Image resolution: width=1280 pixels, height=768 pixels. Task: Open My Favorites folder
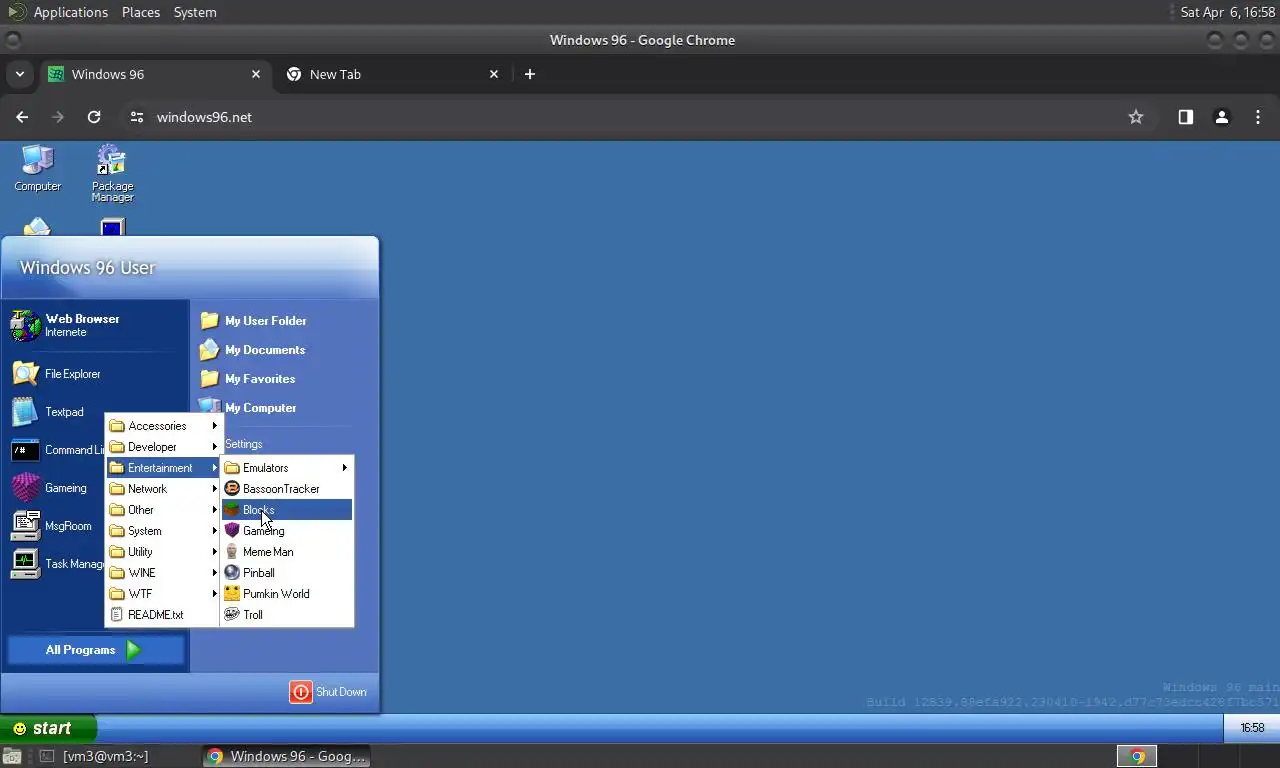248,379
